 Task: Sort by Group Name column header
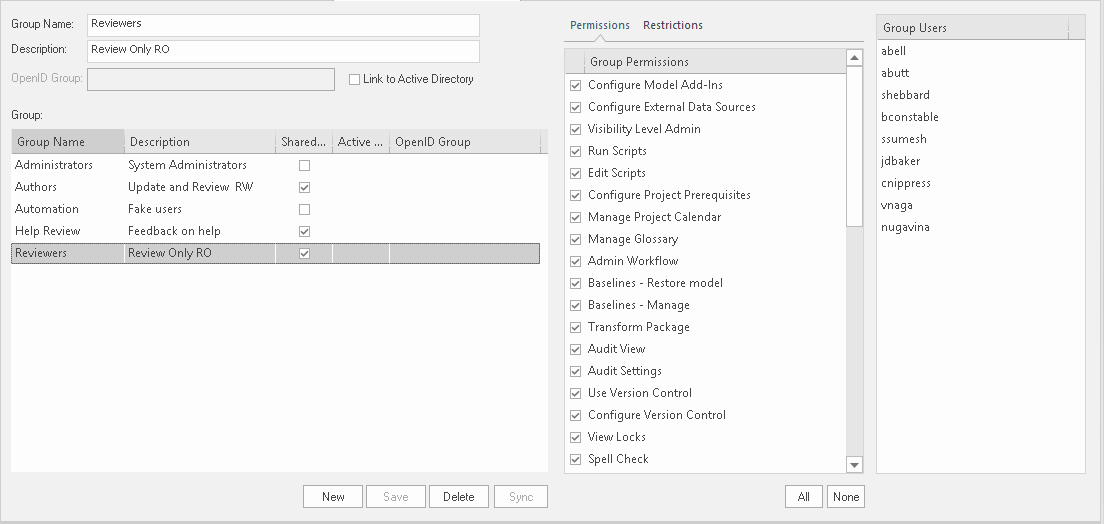click(x=67, y=142)
